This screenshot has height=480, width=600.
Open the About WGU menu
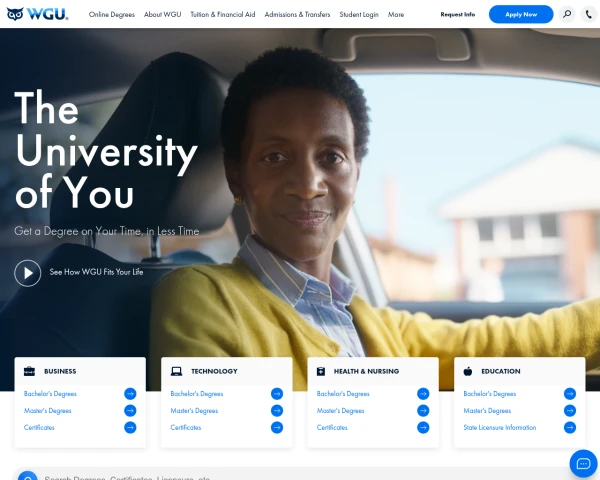163,15
